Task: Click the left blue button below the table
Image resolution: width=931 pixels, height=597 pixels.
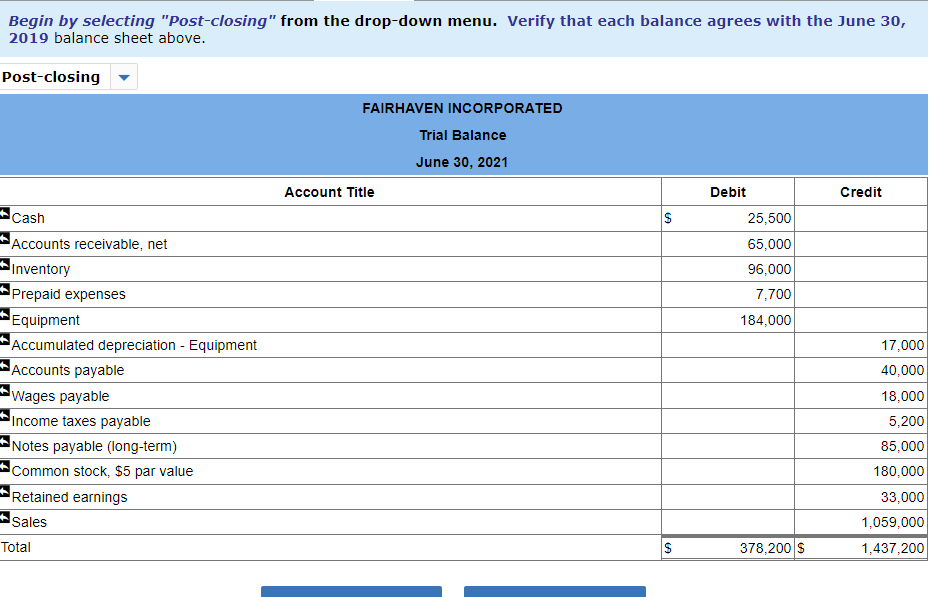Action: pos(351,592)
